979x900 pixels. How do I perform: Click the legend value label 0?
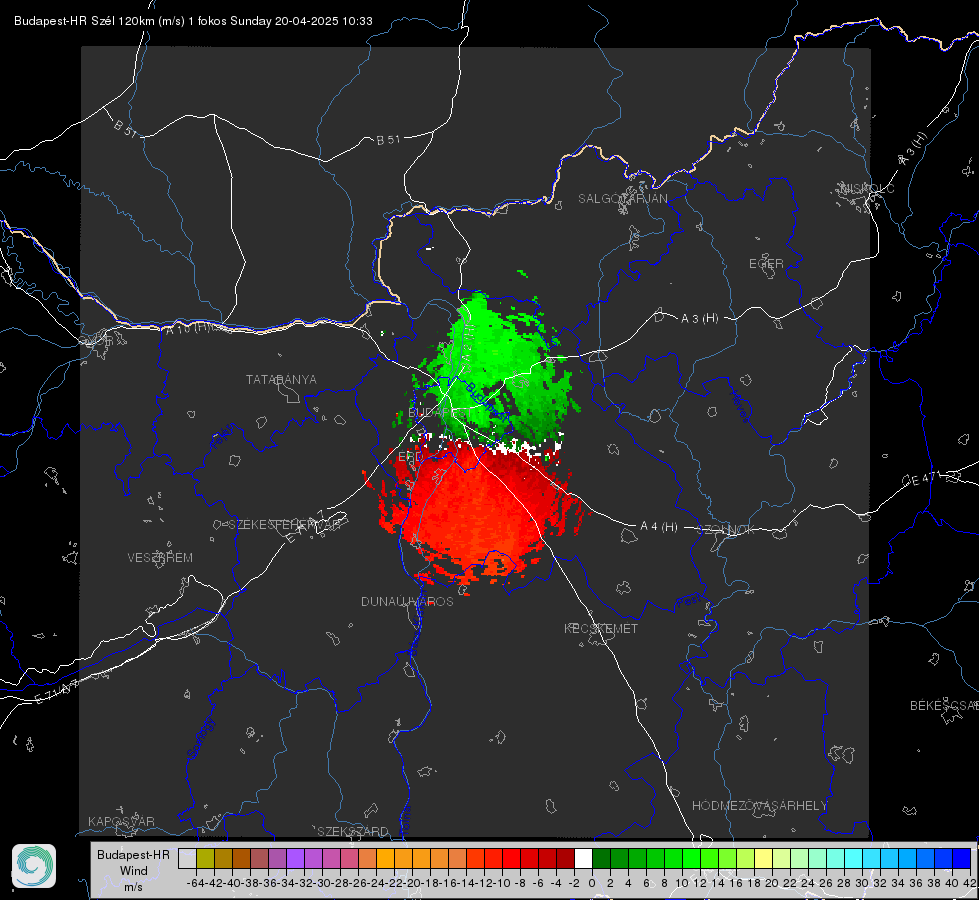pyautogui.click(x=592, y=883)
